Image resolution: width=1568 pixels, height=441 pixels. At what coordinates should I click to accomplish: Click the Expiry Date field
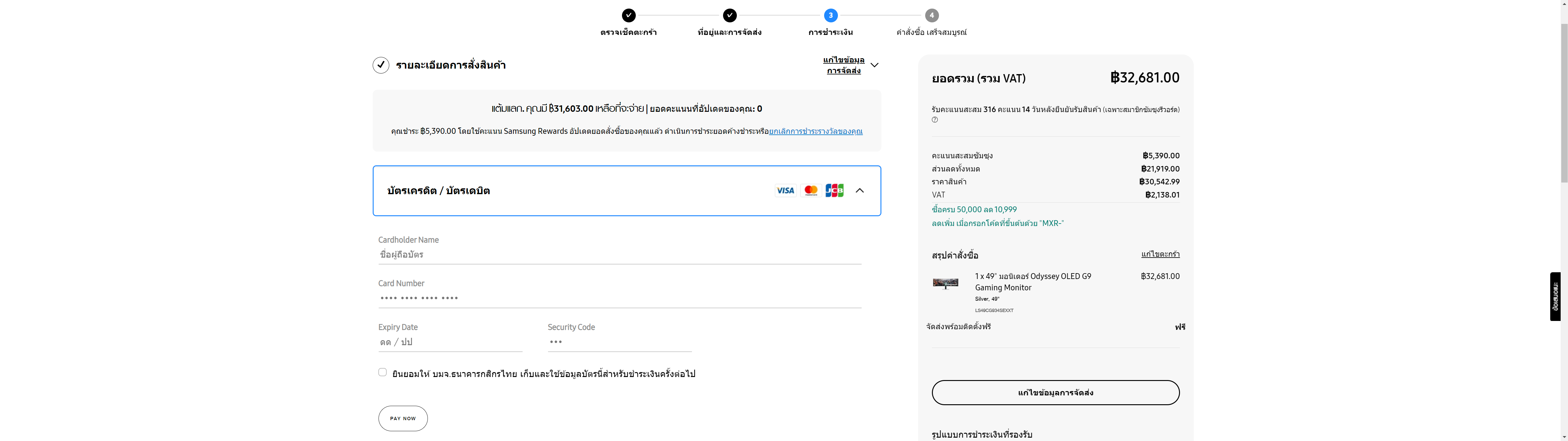coord(450,342)
